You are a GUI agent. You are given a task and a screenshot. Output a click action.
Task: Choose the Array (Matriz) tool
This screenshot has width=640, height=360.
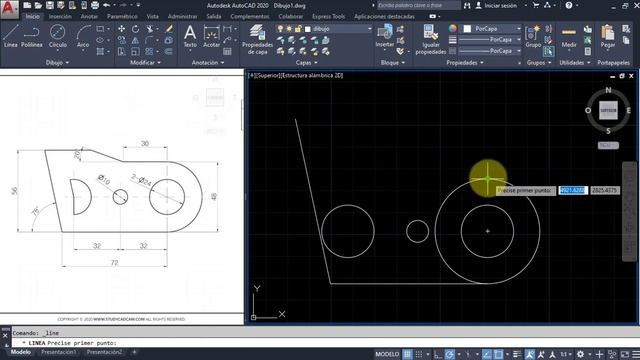tap(149, 51)
